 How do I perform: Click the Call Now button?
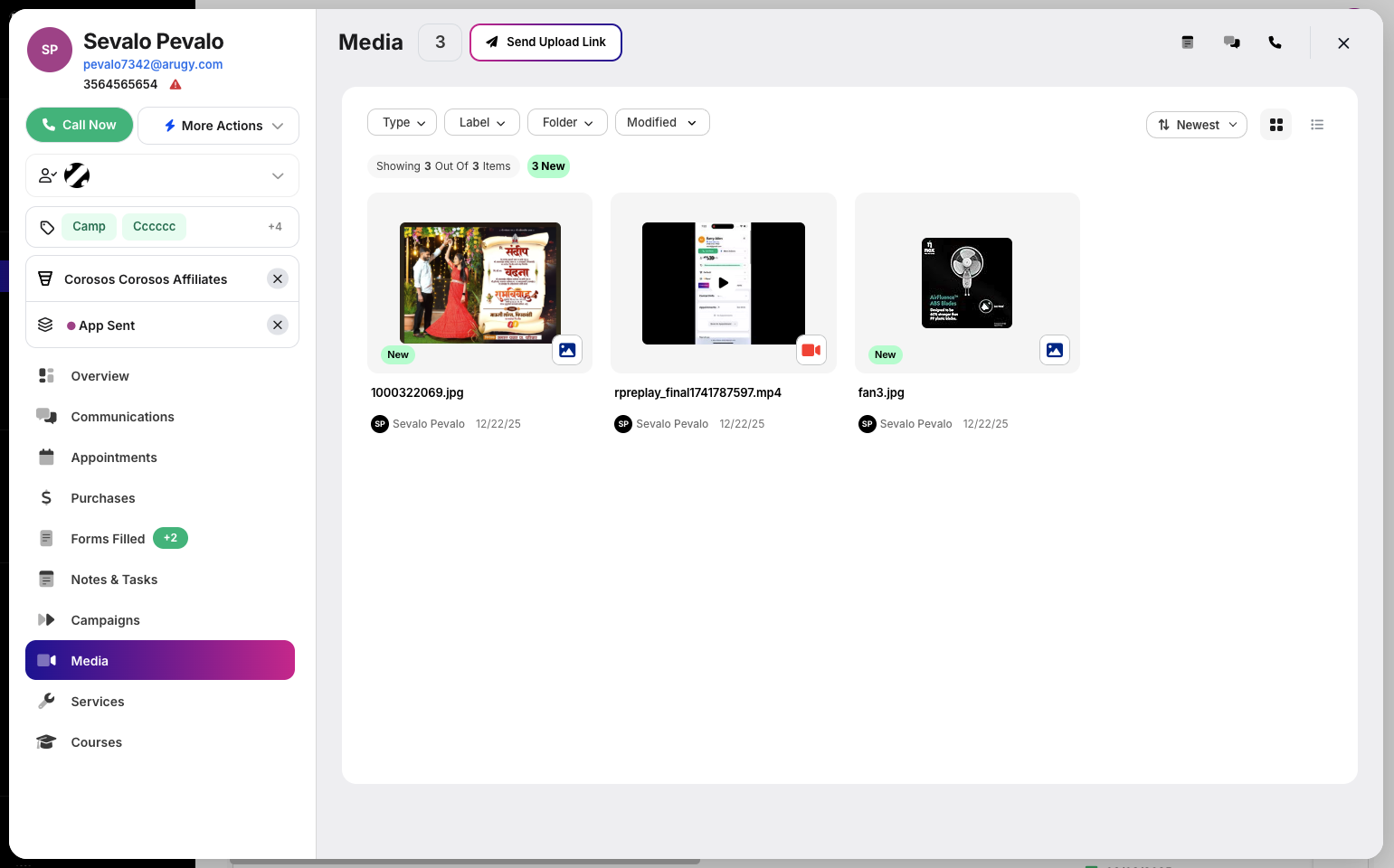(x=80, y=125)
